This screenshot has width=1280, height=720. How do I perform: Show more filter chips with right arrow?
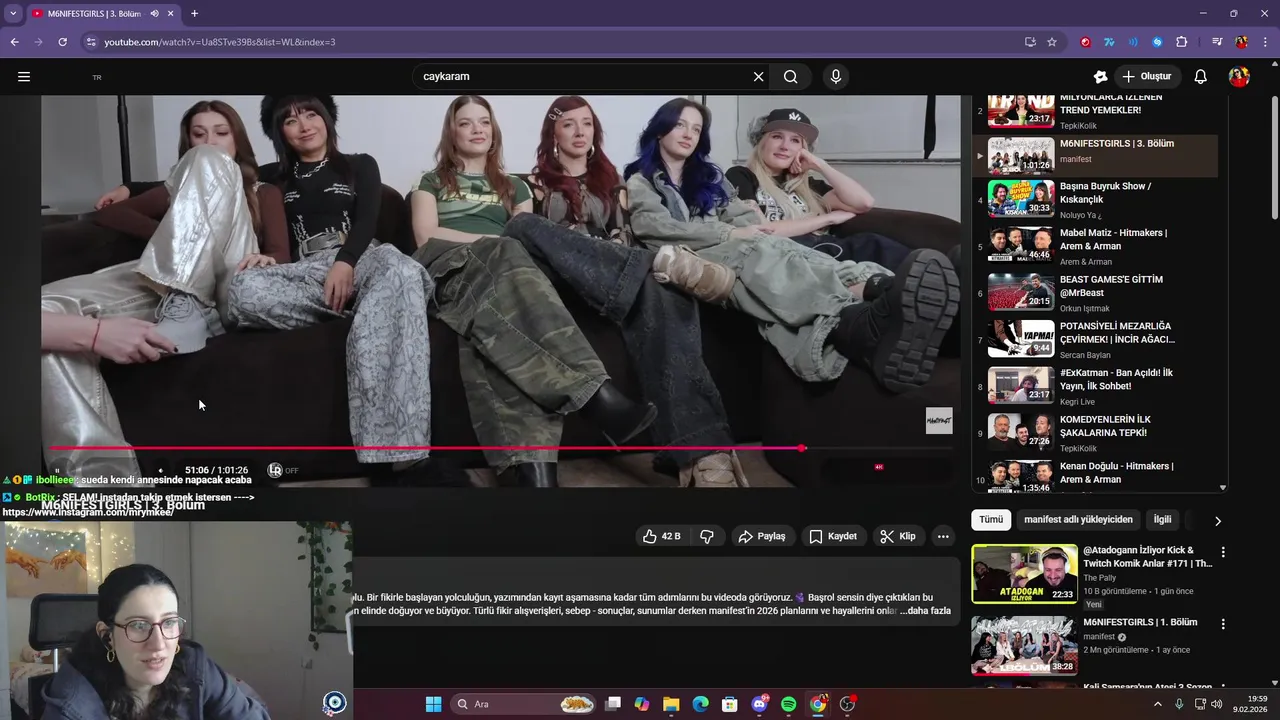pos(1217,520)
